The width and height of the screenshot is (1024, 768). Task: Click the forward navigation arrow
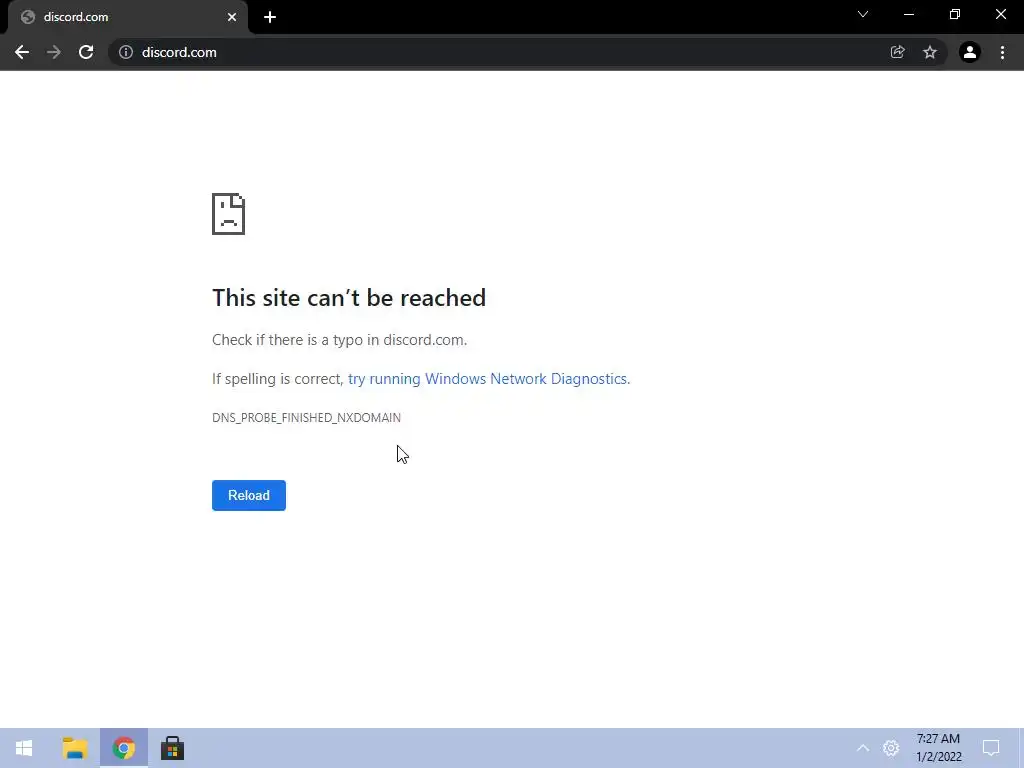click(54, 52)
